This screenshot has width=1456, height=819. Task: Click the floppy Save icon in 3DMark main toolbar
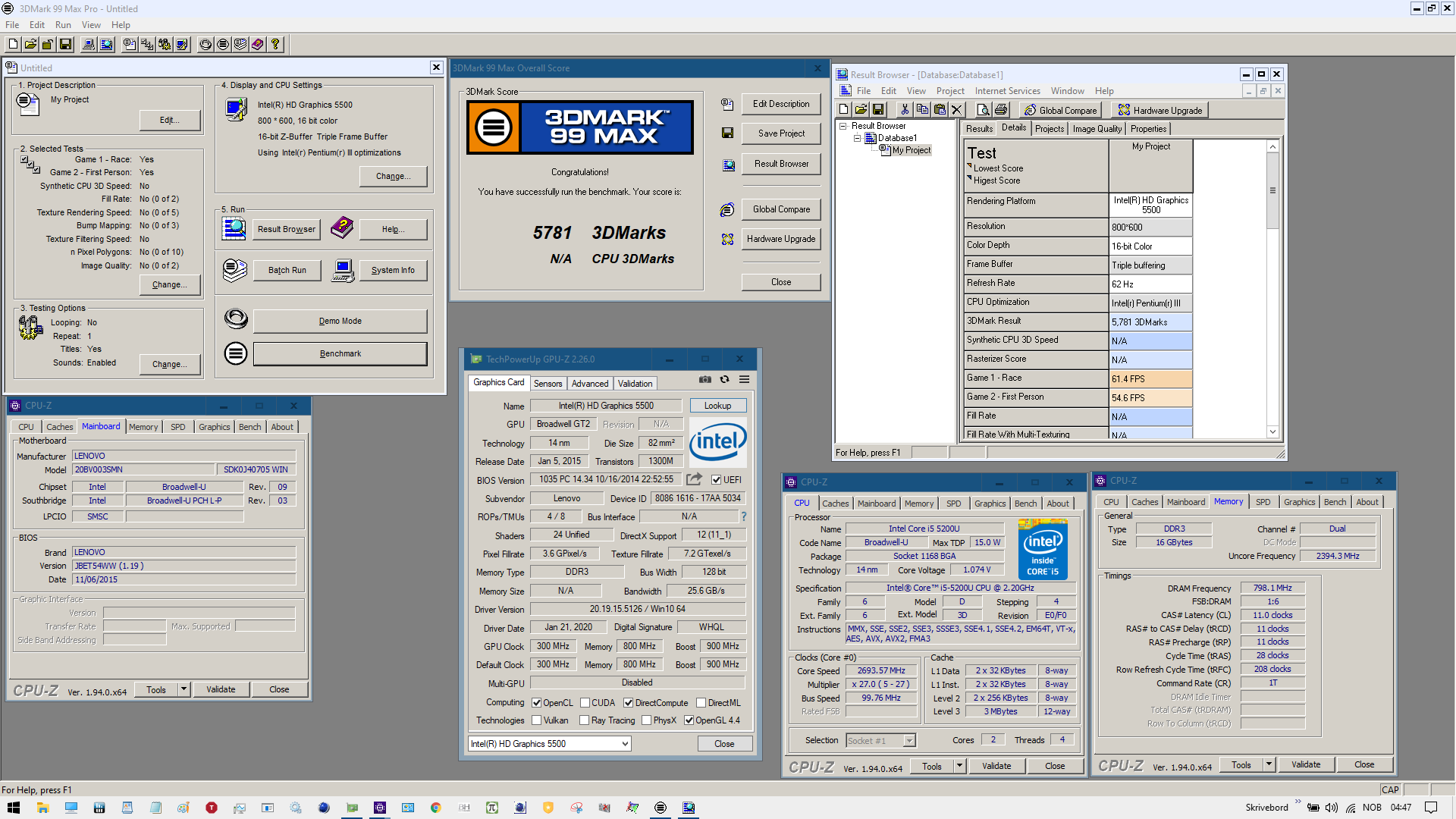[x=65, y=45]
